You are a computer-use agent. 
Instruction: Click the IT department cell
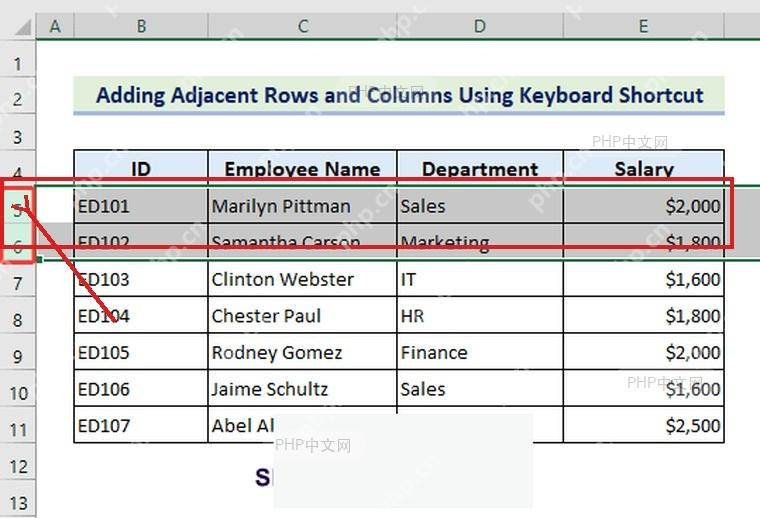[x=480, y=279]
